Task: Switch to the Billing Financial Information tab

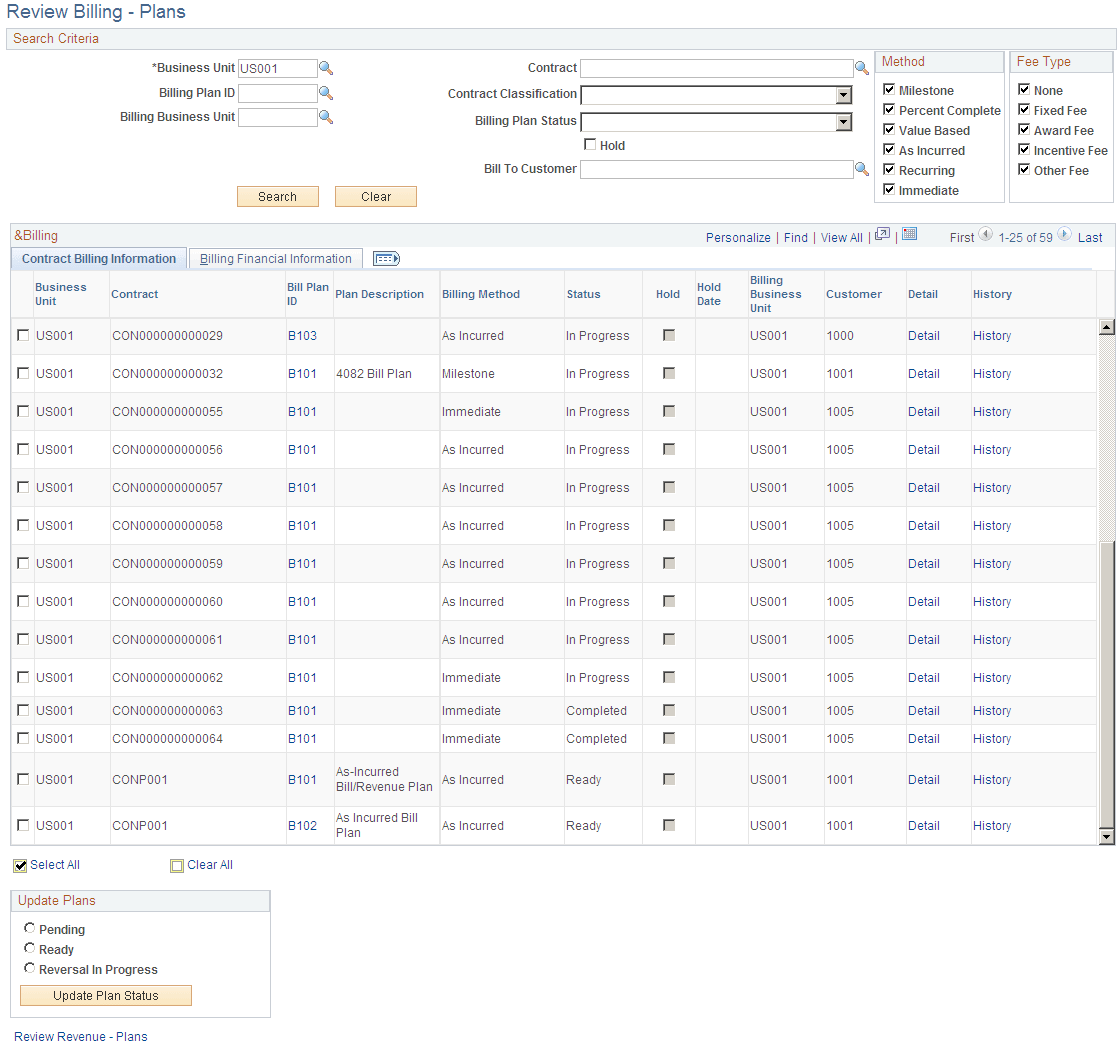Action: point(275,258)
